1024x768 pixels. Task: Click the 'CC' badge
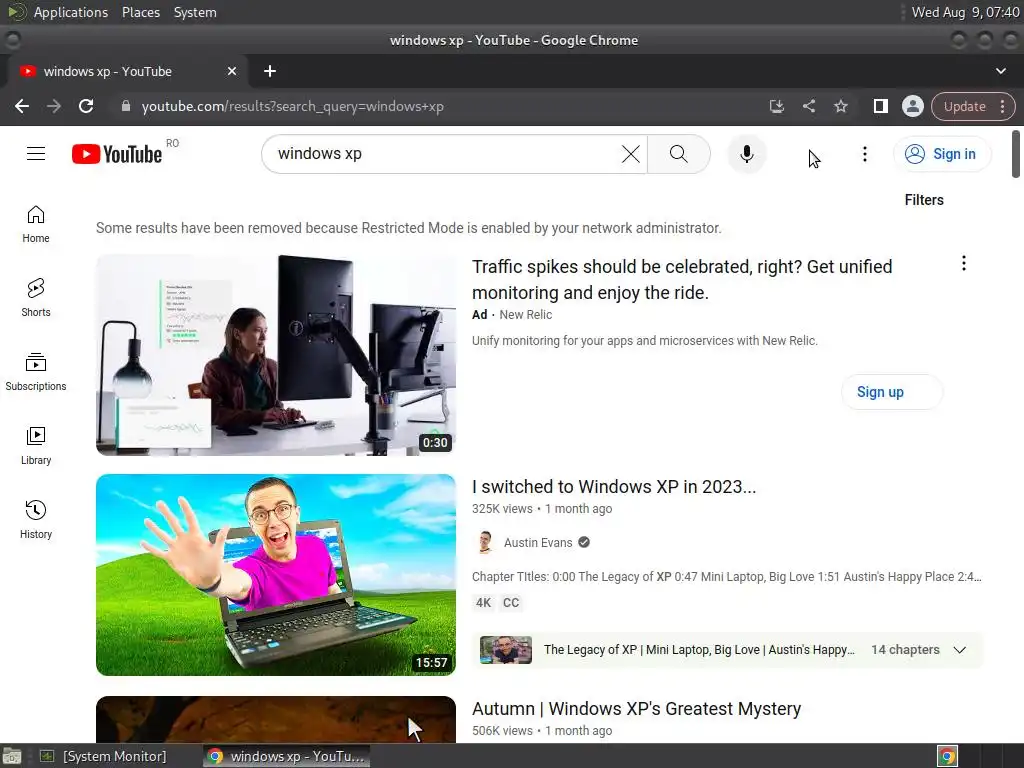[x=511, y=603]
